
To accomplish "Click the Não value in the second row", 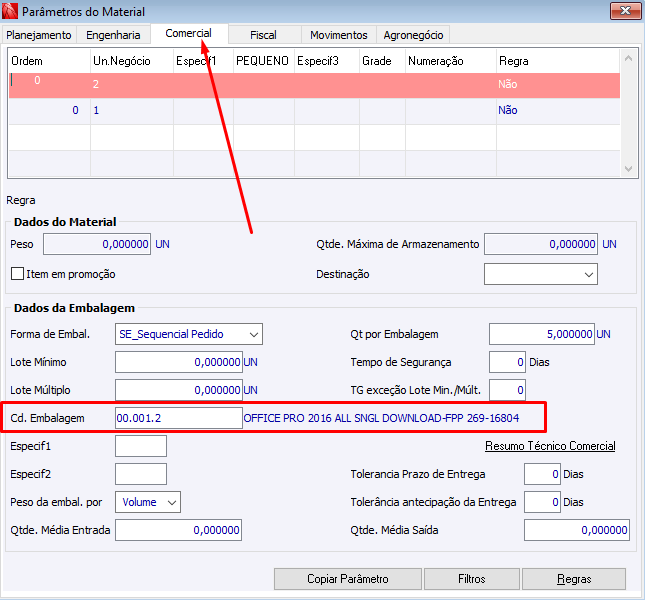I will coord(508,110).
